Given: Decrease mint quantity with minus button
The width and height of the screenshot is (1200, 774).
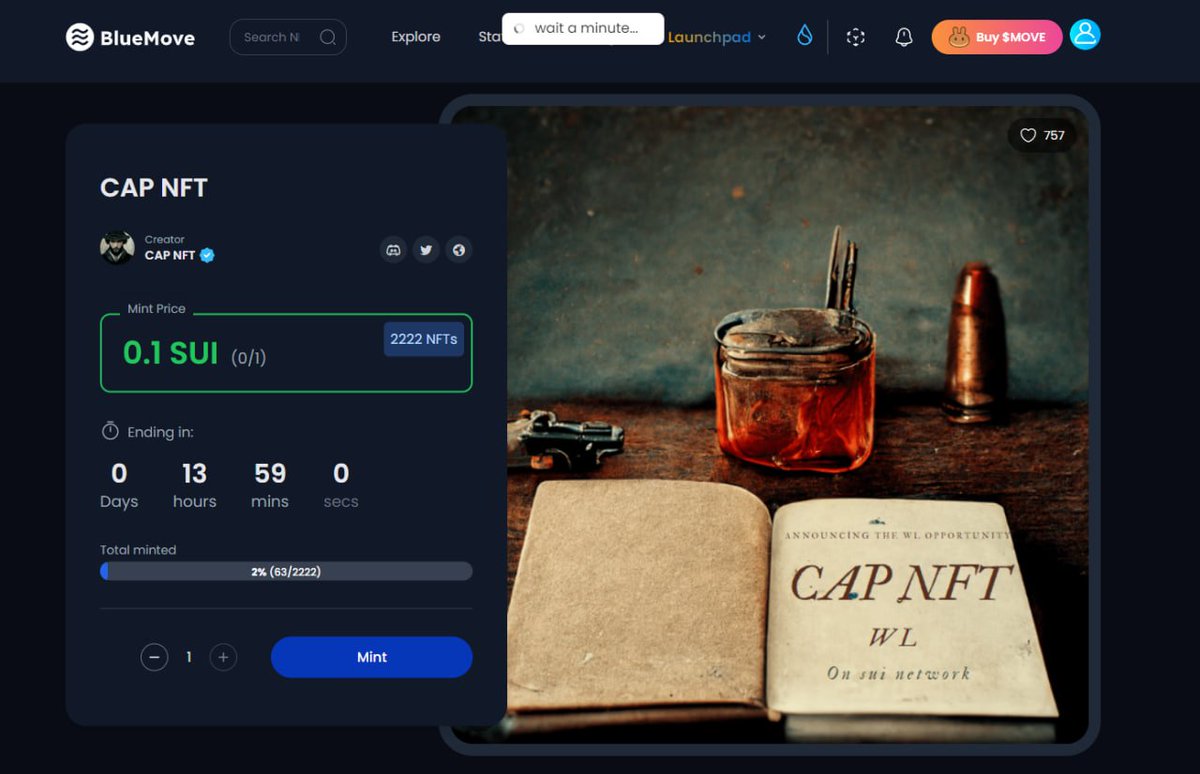Looking at the screenshot, I should click(x=154, y=657).
